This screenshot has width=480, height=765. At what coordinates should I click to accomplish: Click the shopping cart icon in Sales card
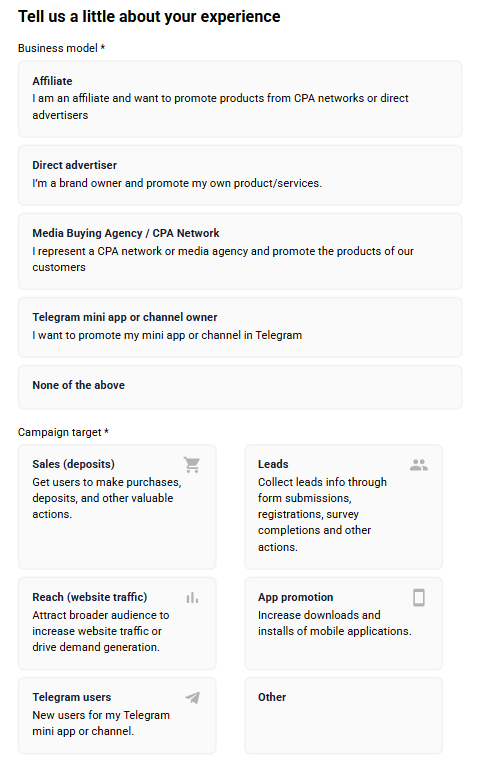tap(192, 464)
